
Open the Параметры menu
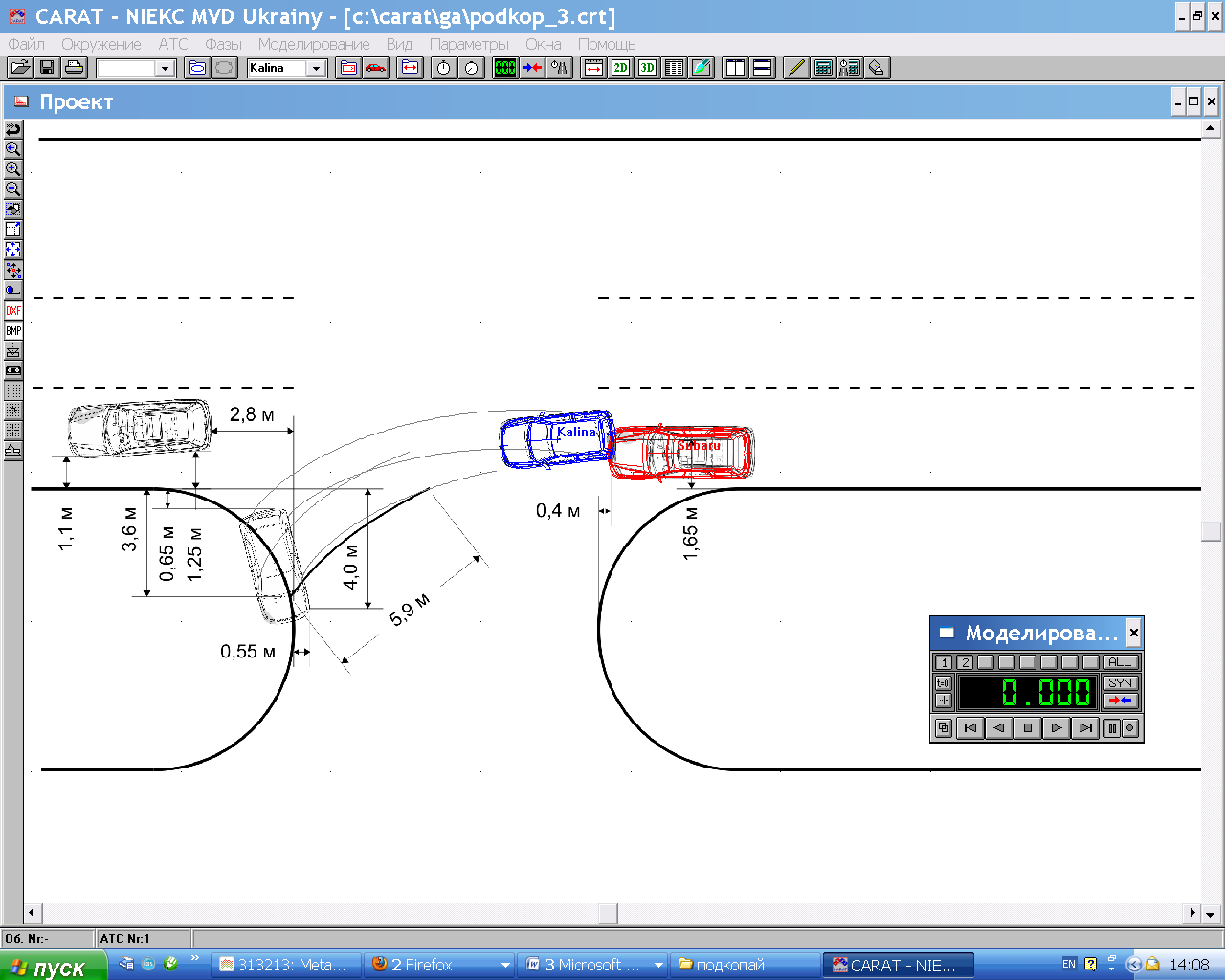[x=469, y=44]
